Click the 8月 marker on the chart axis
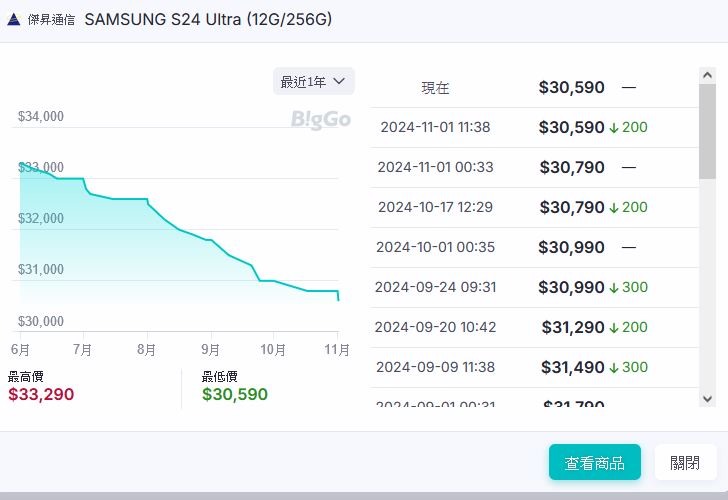This screenshot has width=728, height=500. tap(147, 350)
